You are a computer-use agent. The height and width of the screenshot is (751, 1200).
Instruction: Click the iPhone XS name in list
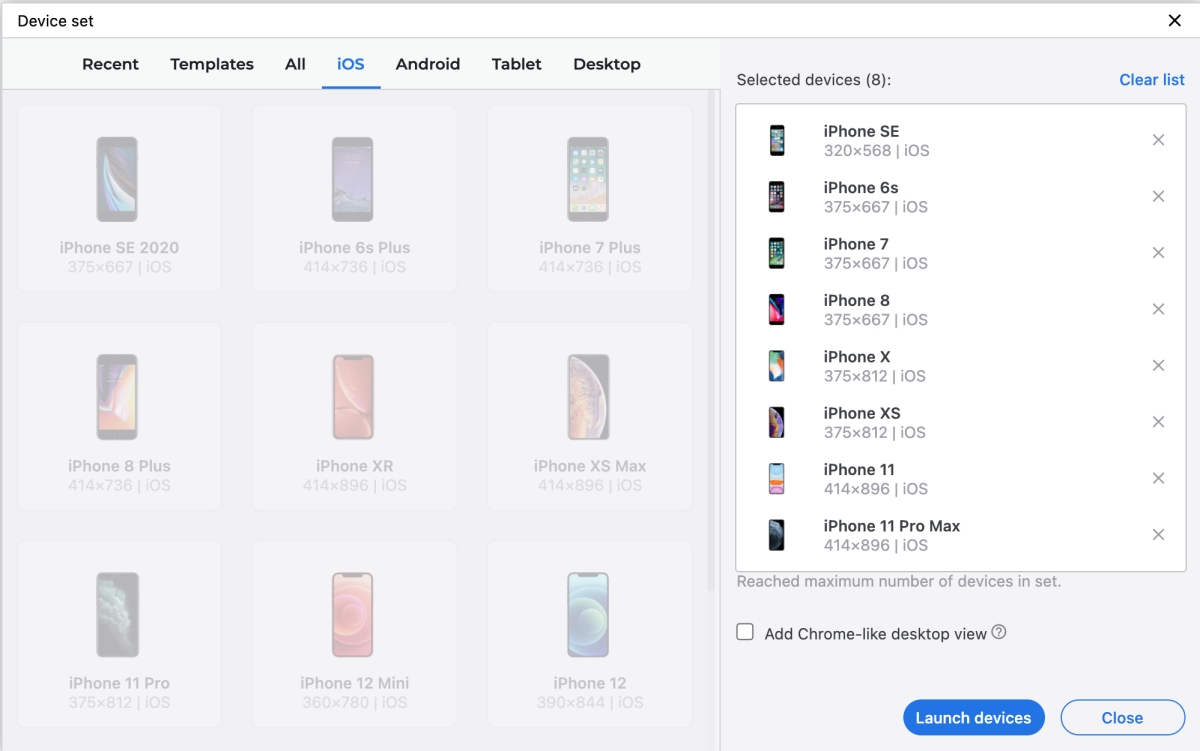tap(862, 413)
